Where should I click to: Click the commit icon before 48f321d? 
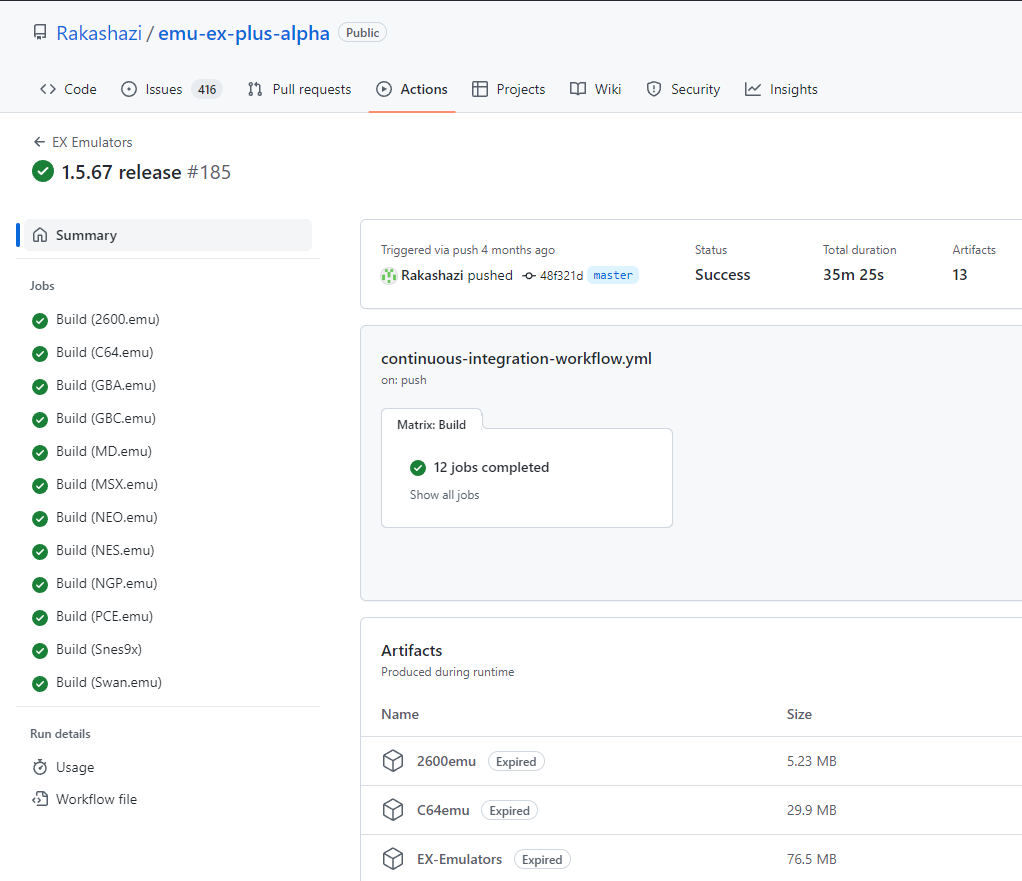529,276
